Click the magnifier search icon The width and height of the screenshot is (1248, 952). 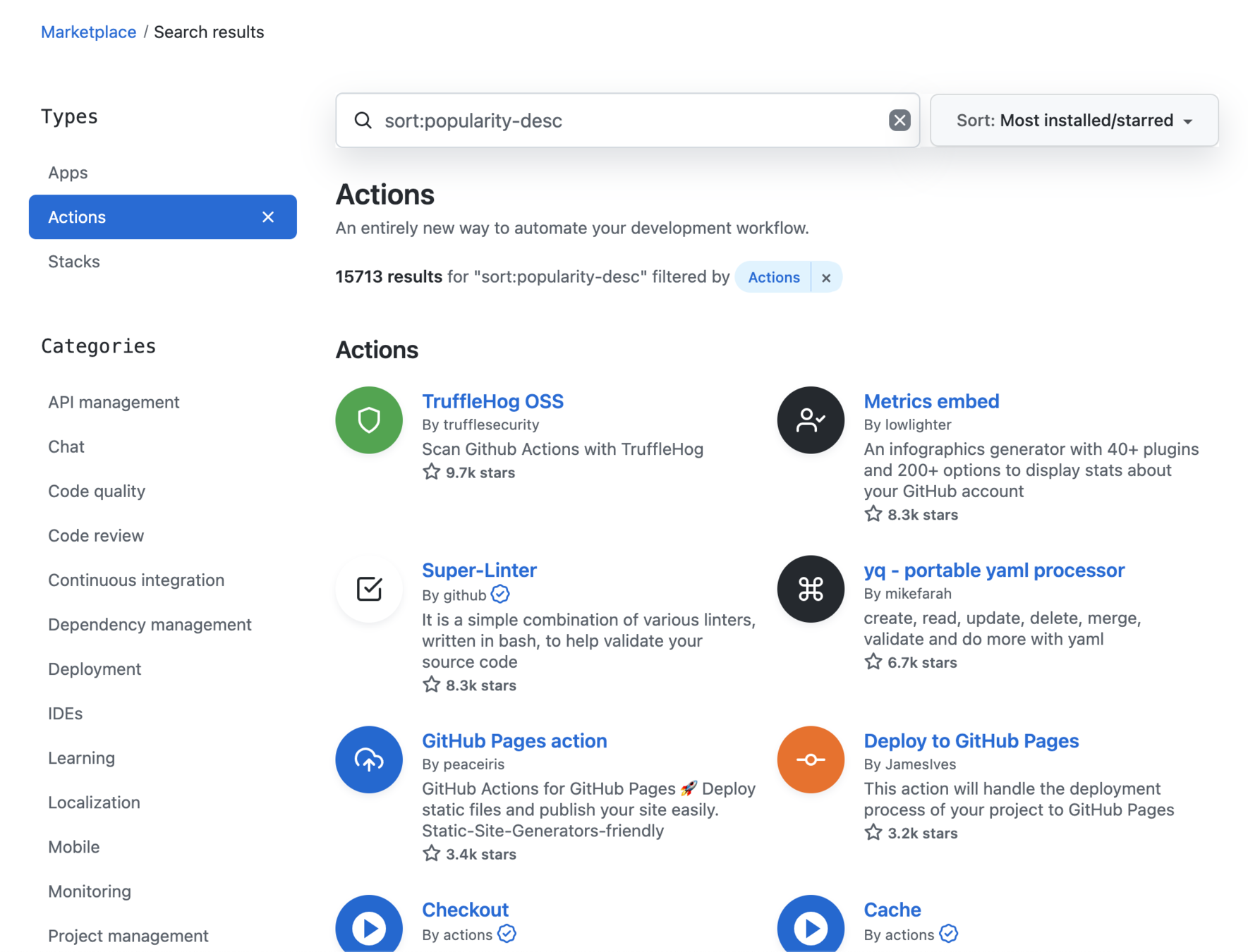click(x=363, y=121)
